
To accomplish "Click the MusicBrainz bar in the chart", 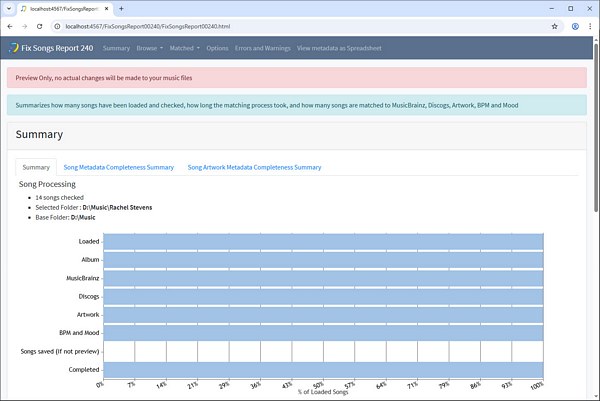I will (x=322, y=277).
